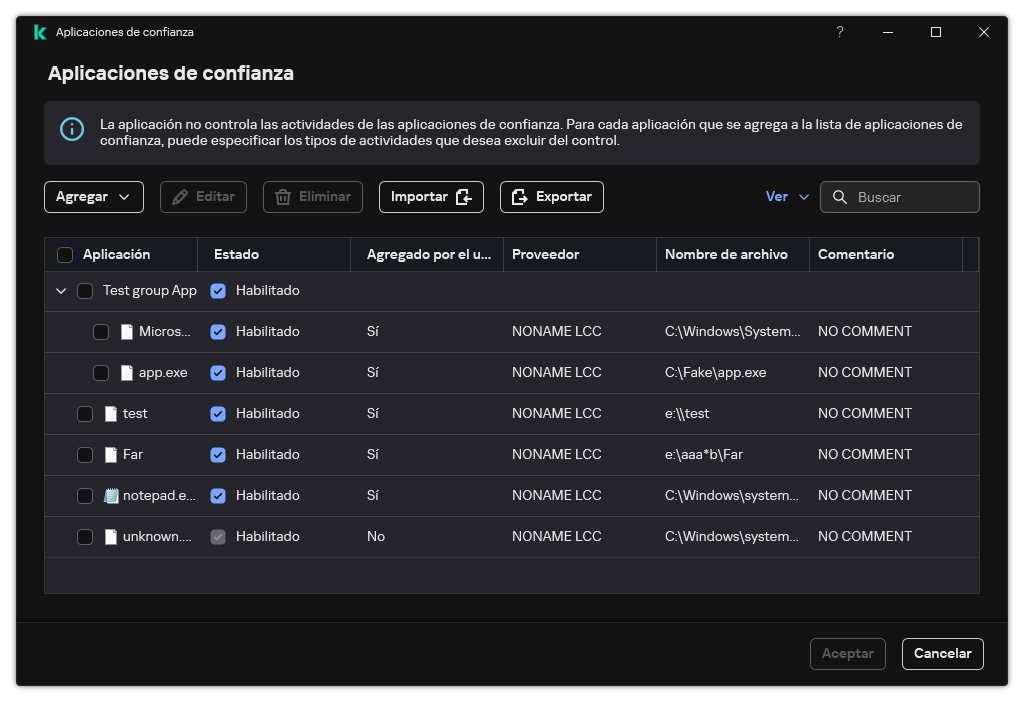Open help via the question mark icon
The width and height of the screenshot is (1024, 702).
(x=839, y=31)
